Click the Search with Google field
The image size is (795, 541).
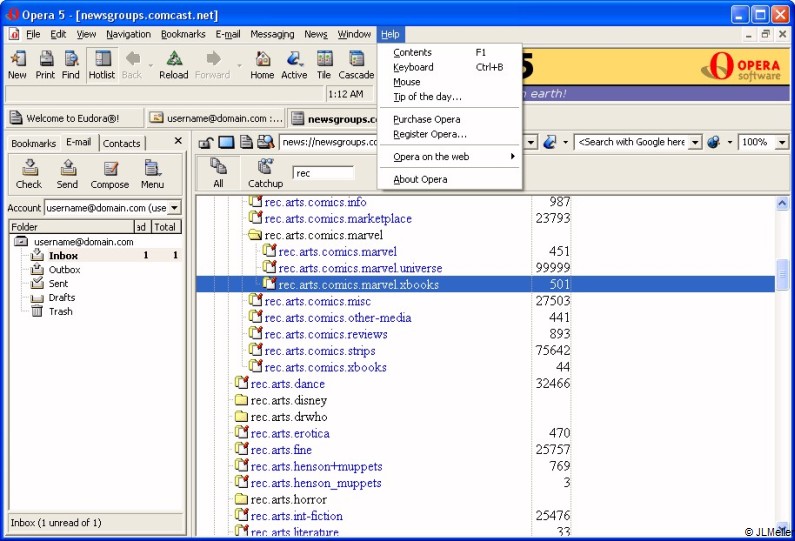click(x=632, y=142)
